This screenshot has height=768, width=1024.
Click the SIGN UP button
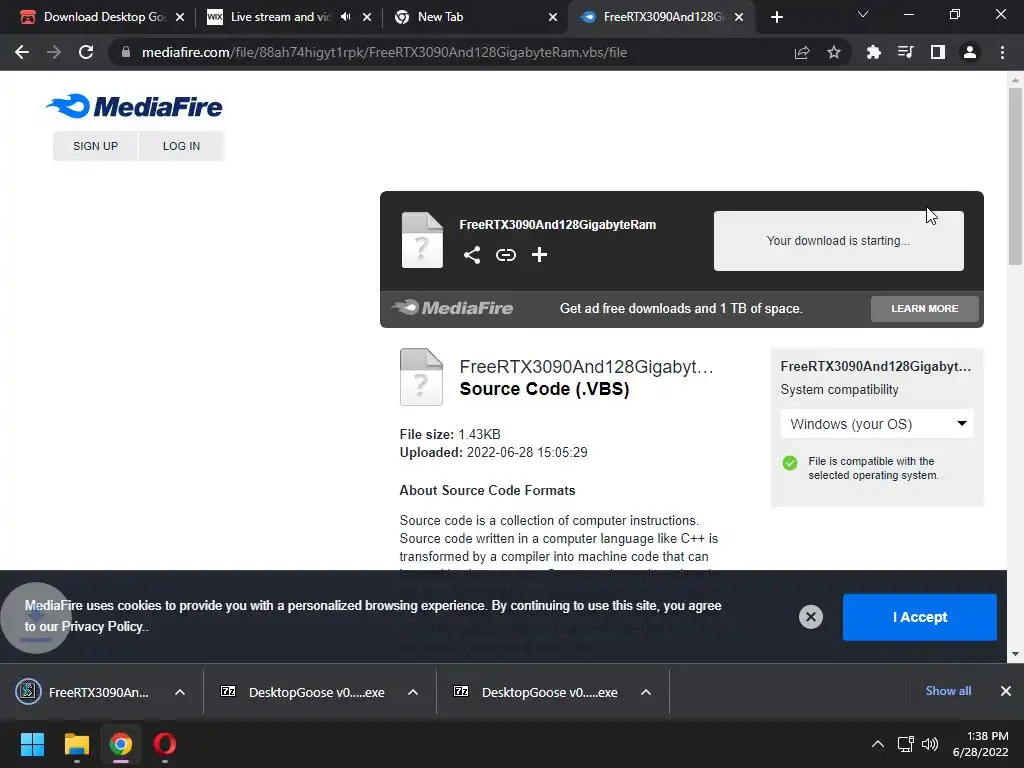tap(95, 146)
